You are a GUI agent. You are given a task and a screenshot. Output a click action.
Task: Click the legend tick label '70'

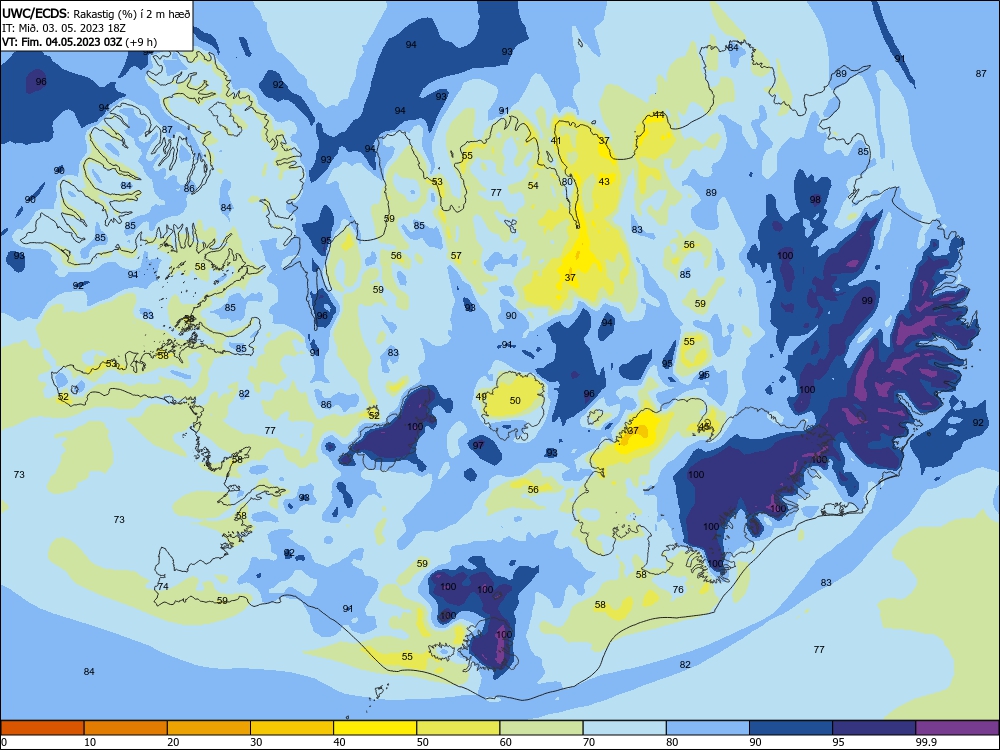589,742
